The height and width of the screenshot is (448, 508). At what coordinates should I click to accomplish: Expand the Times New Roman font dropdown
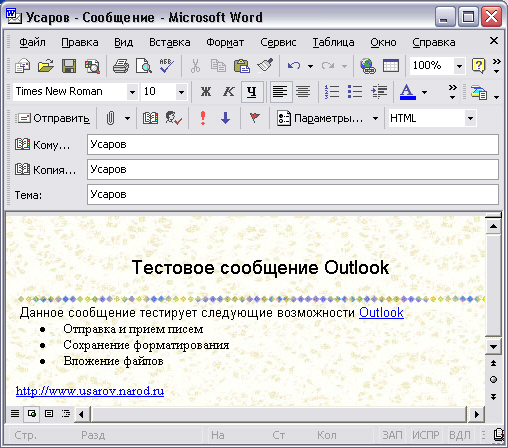click(132, 92)
